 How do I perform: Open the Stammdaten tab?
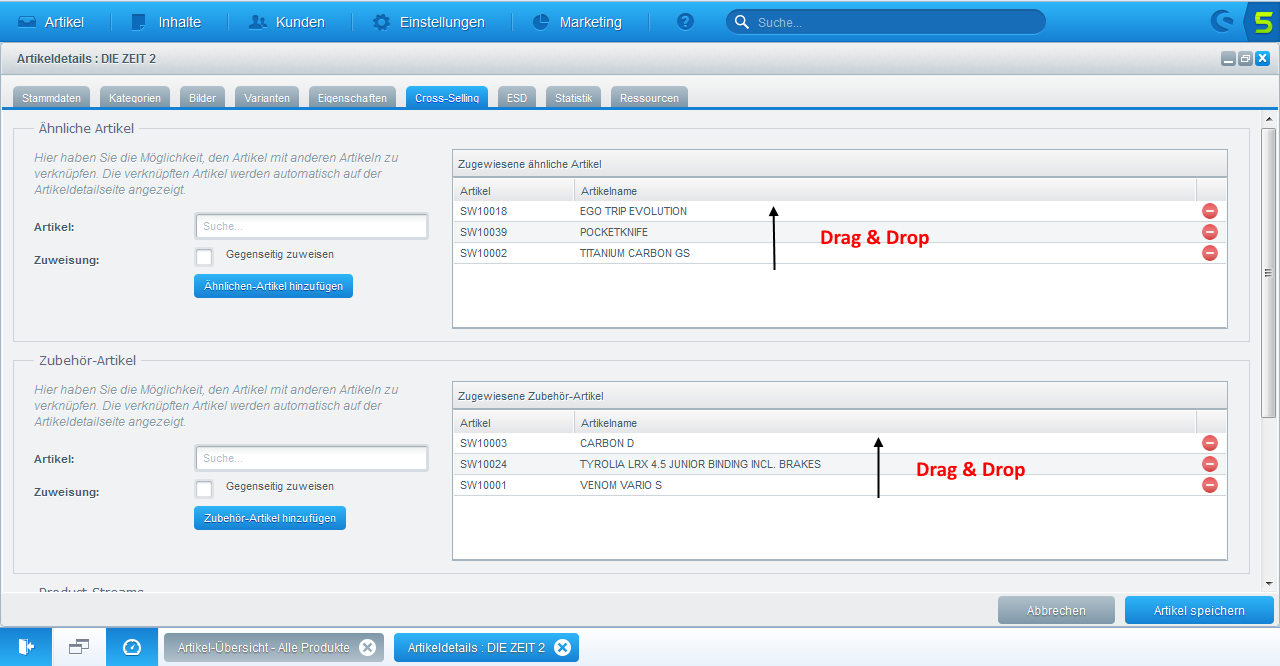51,98
